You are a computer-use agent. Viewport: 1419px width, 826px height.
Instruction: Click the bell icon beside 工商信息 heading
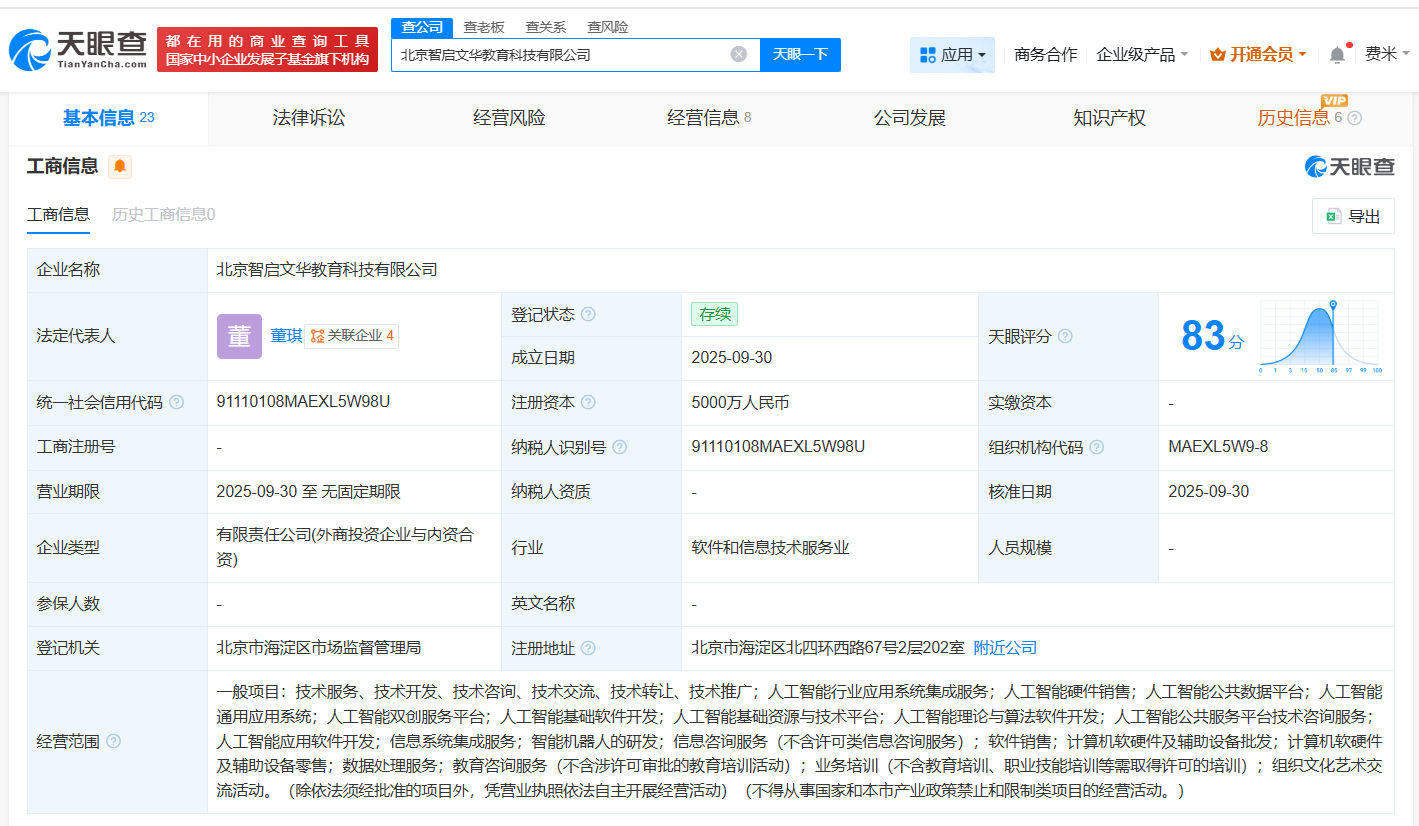119,167
